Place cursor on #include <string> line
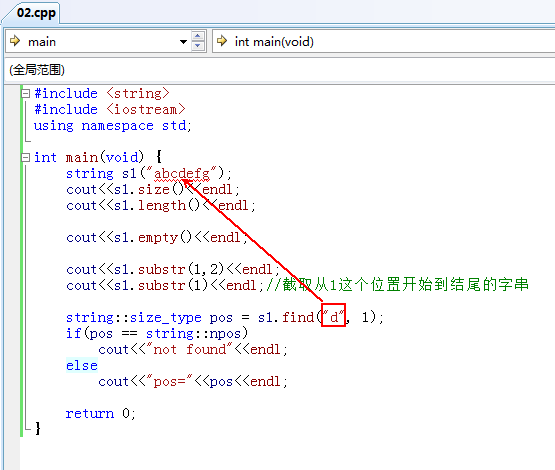Screen dimensions: 555x470 pyautogui.click(x=102, y=94)
